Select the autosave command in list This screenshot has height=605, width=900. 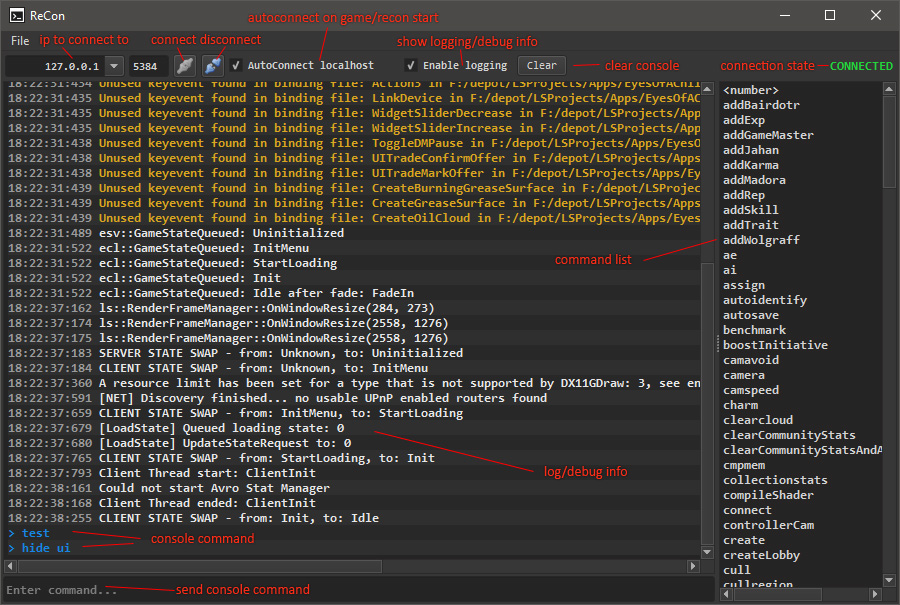point(750,315)
